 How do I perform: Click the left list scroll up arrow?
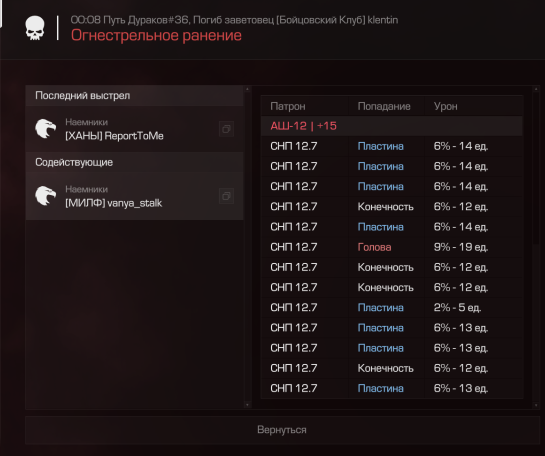click(x=247, y=89)
